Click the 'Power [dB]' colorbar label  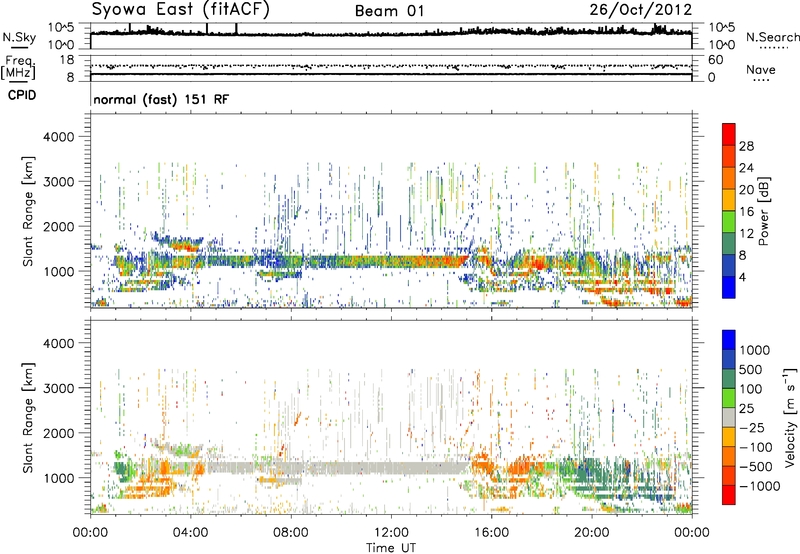coord(763,211)
